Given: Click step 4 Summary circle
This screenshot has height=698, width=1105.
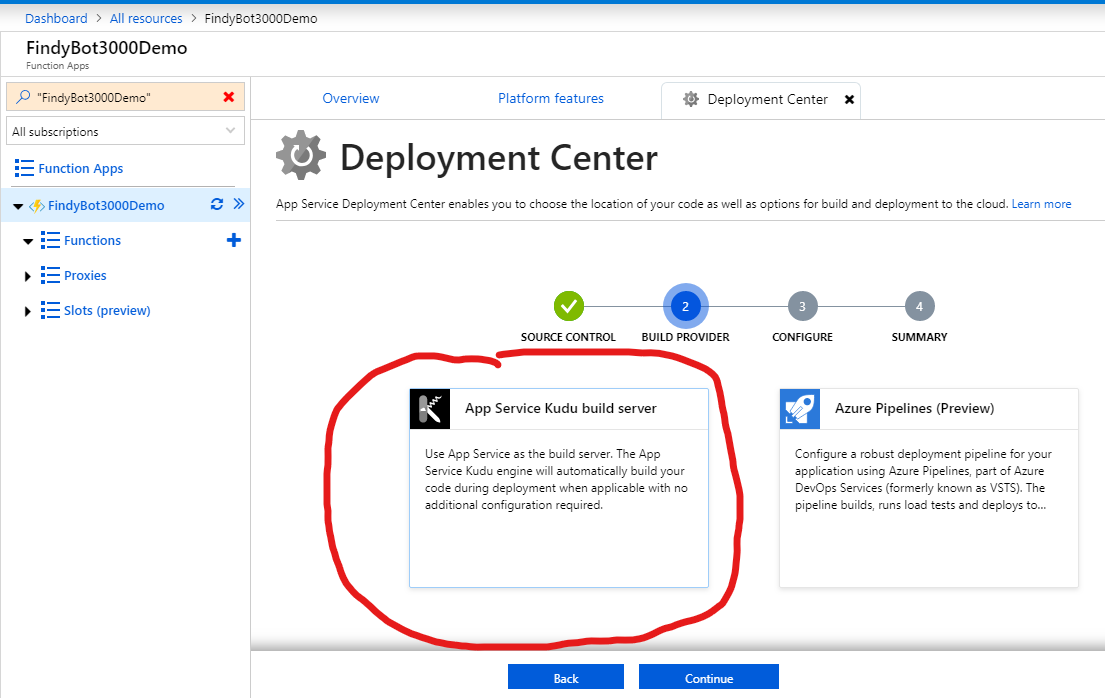Looking at the screenshot, I should [x=919, y=306].
